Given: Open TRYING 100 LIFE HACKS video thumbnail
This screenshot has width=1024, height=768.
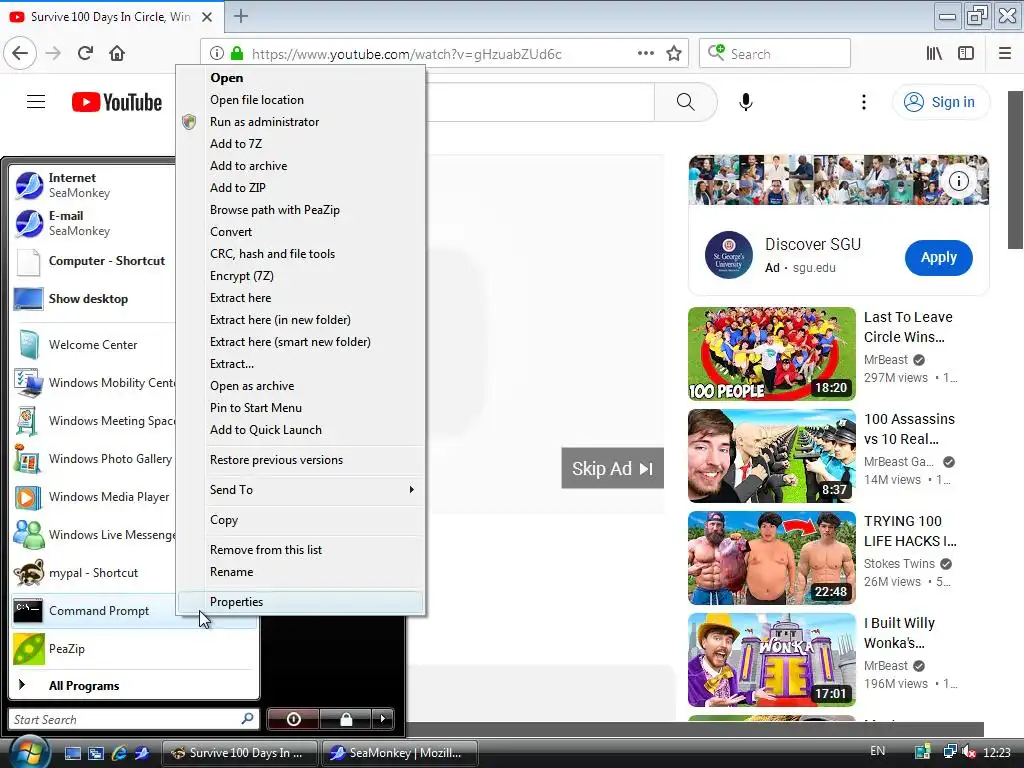Looking at the screenshot, I should [x=771, y=558].
